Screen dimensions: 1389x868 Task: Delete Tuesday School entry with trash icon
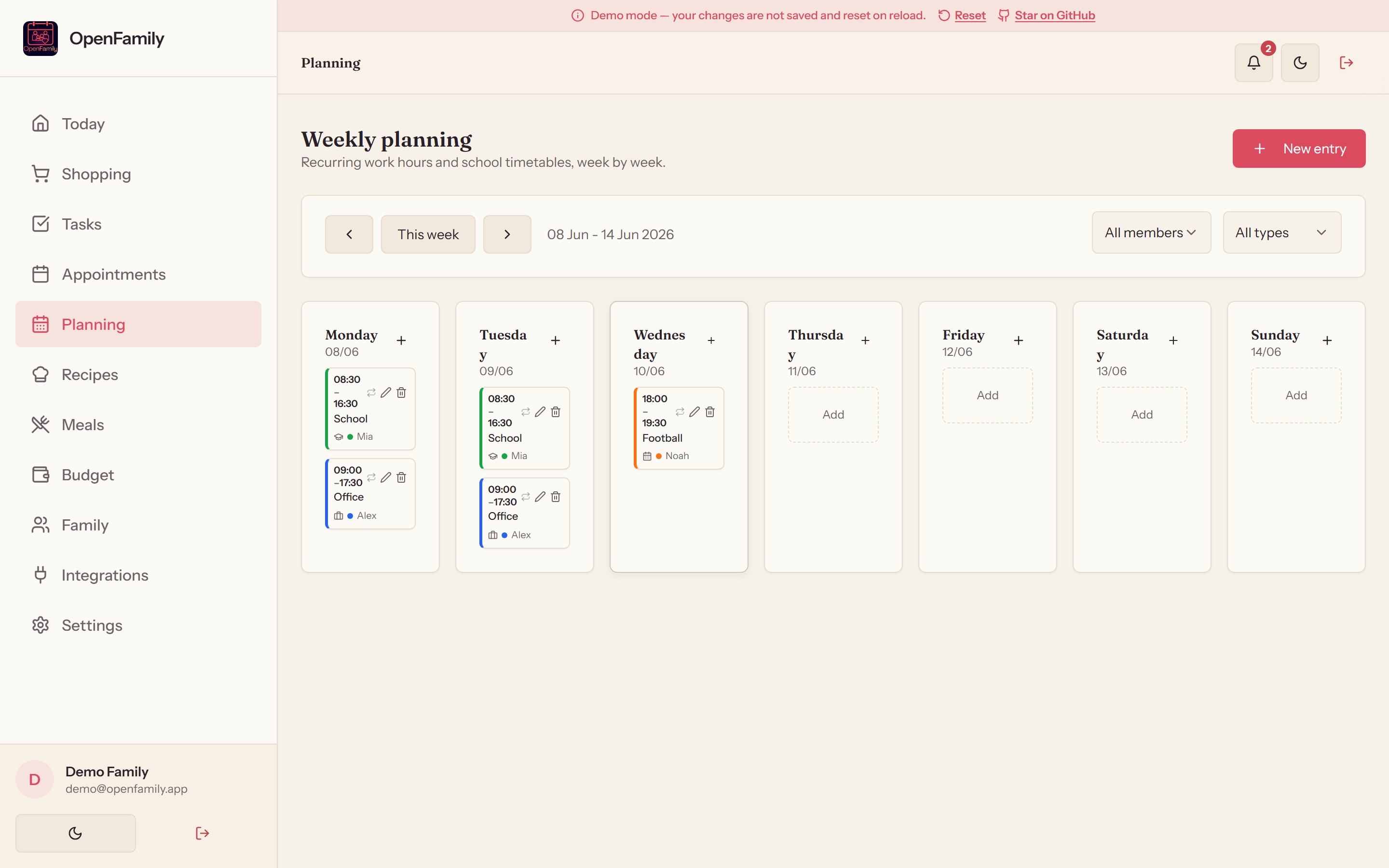coord(556,412)
